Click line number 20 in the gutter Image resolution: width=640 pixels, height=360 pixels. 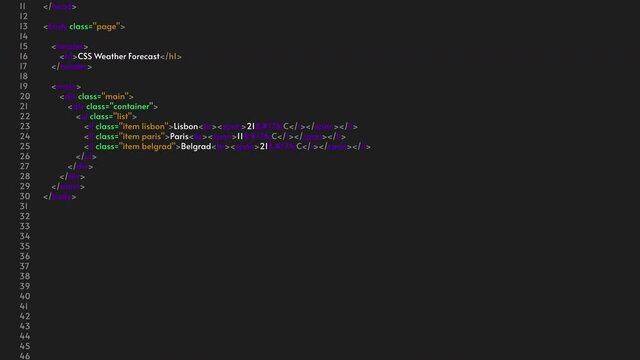(24, 96)
